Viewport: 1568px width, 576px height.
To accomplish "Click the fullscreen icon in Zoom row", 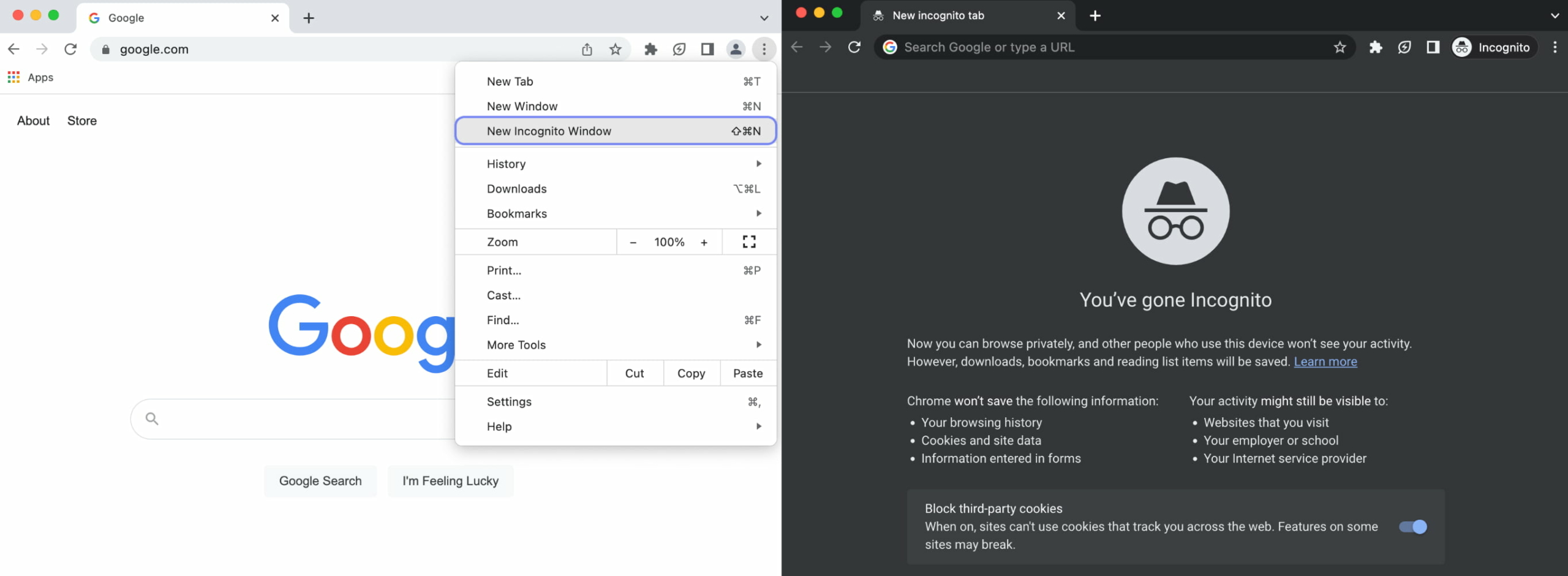I will click(749, 242).
